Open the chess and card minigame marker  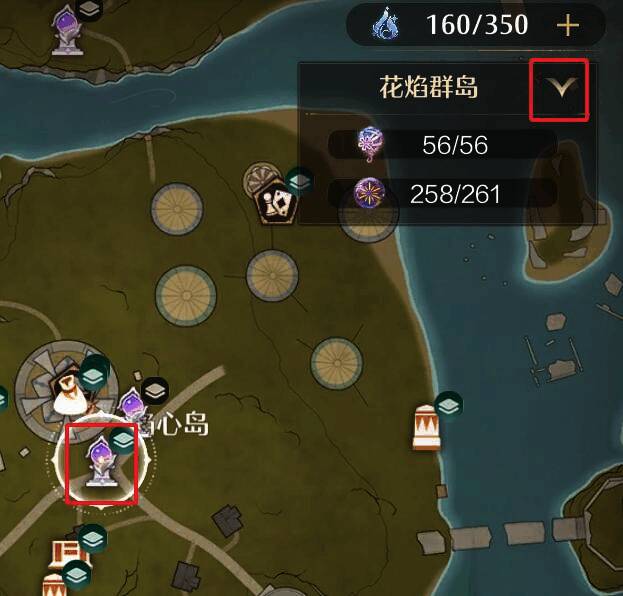(x=277, y=203)
